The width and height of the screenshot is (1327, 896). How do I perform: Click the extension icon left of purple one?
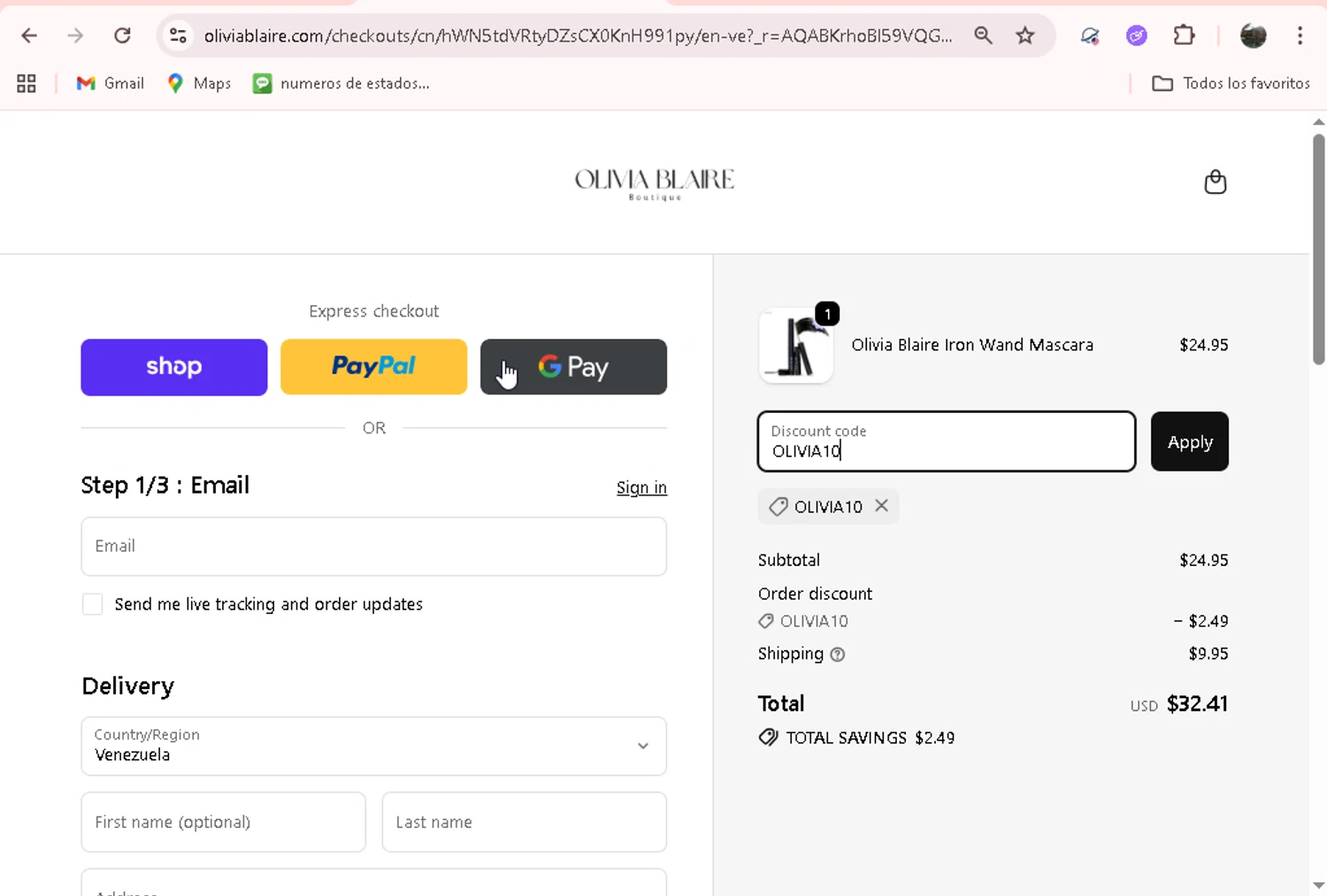tap(1090, 35)
